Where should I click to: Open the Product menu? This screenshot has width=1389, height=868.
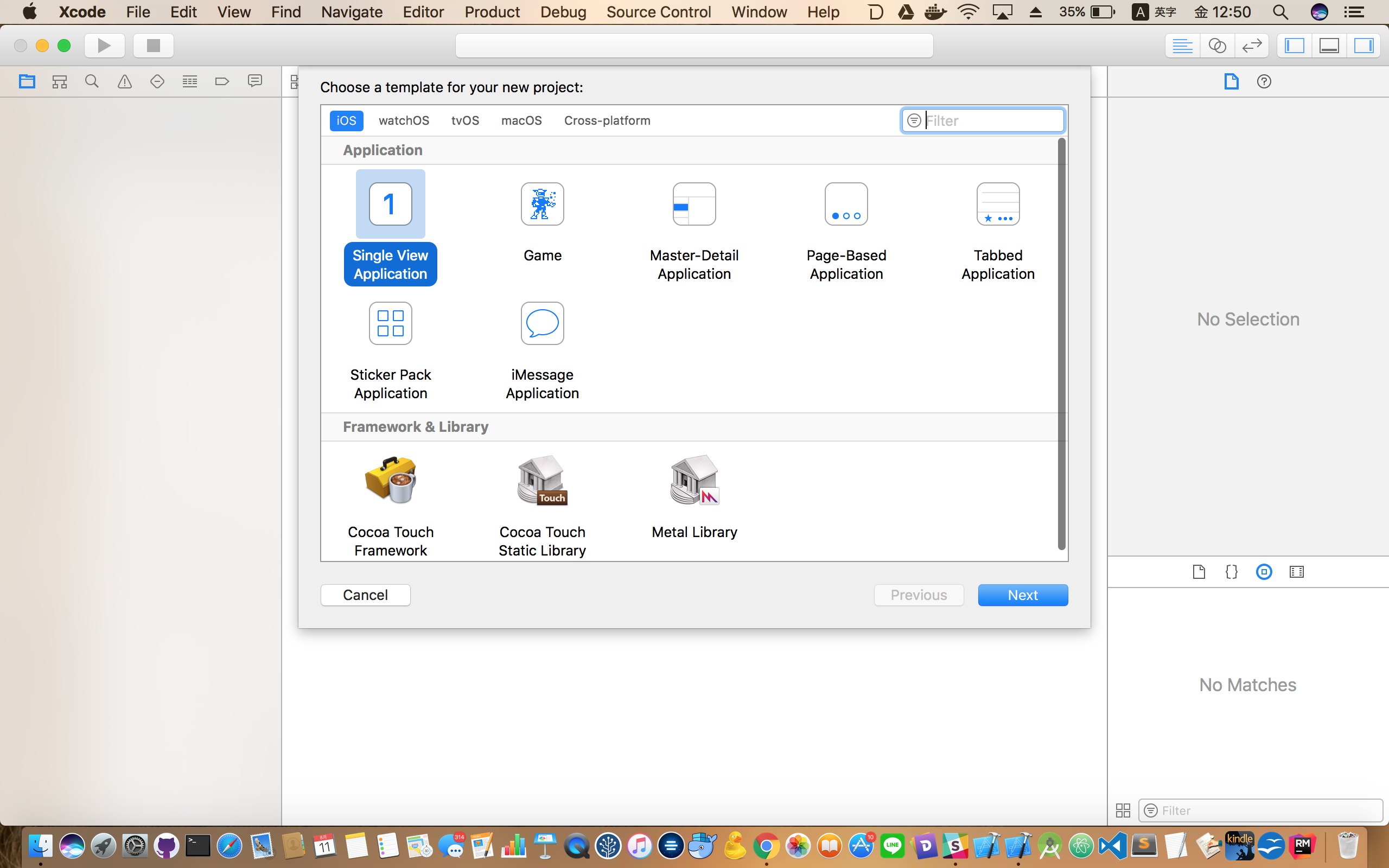(x=492, y=12)
